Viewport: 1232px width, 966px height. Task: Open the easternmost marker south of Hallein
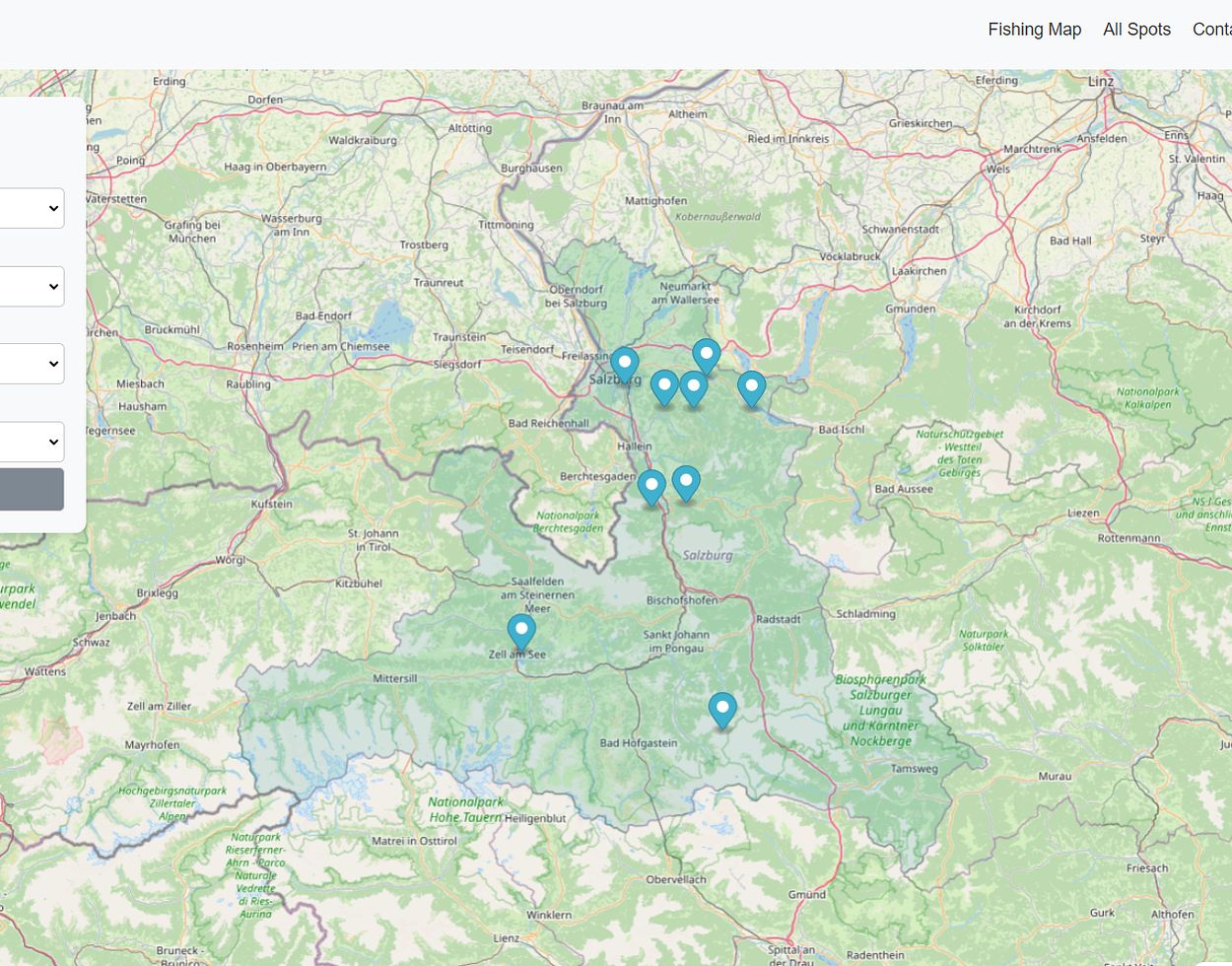(686, 483)
